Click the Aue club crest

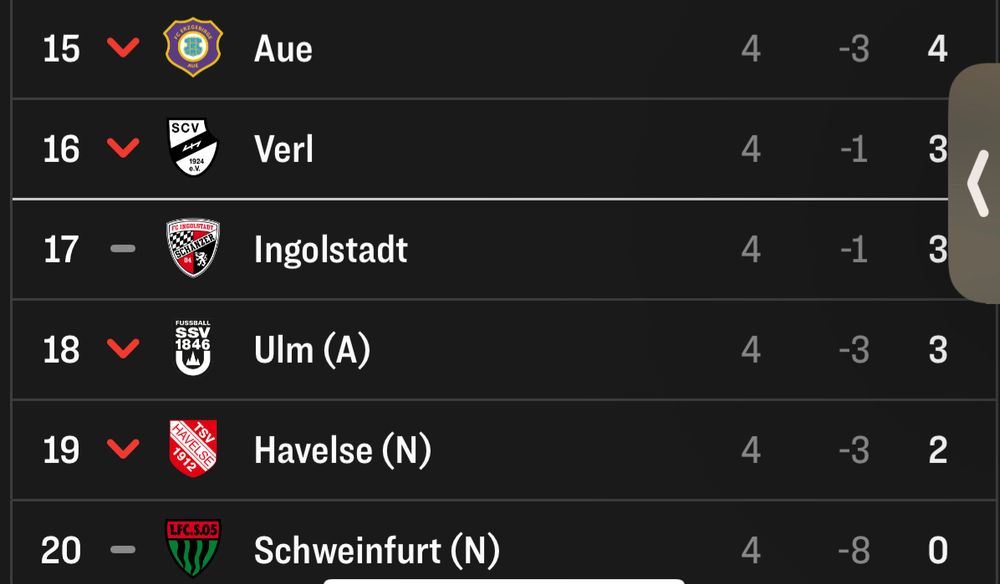tap(192, 48)
